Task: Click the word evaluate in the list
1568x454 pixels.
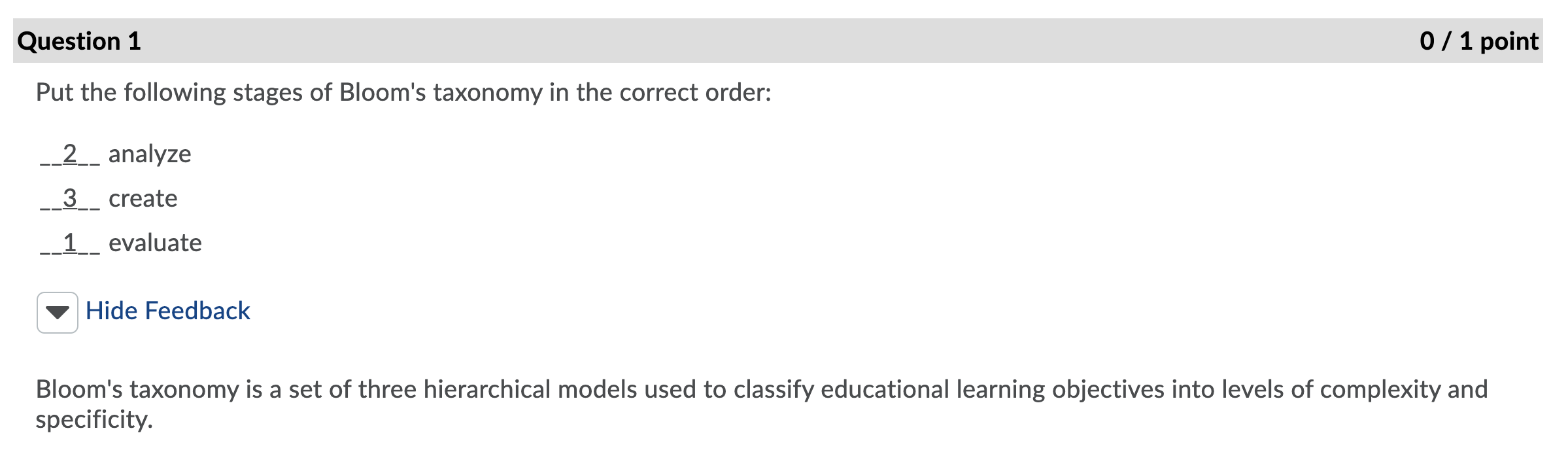Action: point(155,243)
